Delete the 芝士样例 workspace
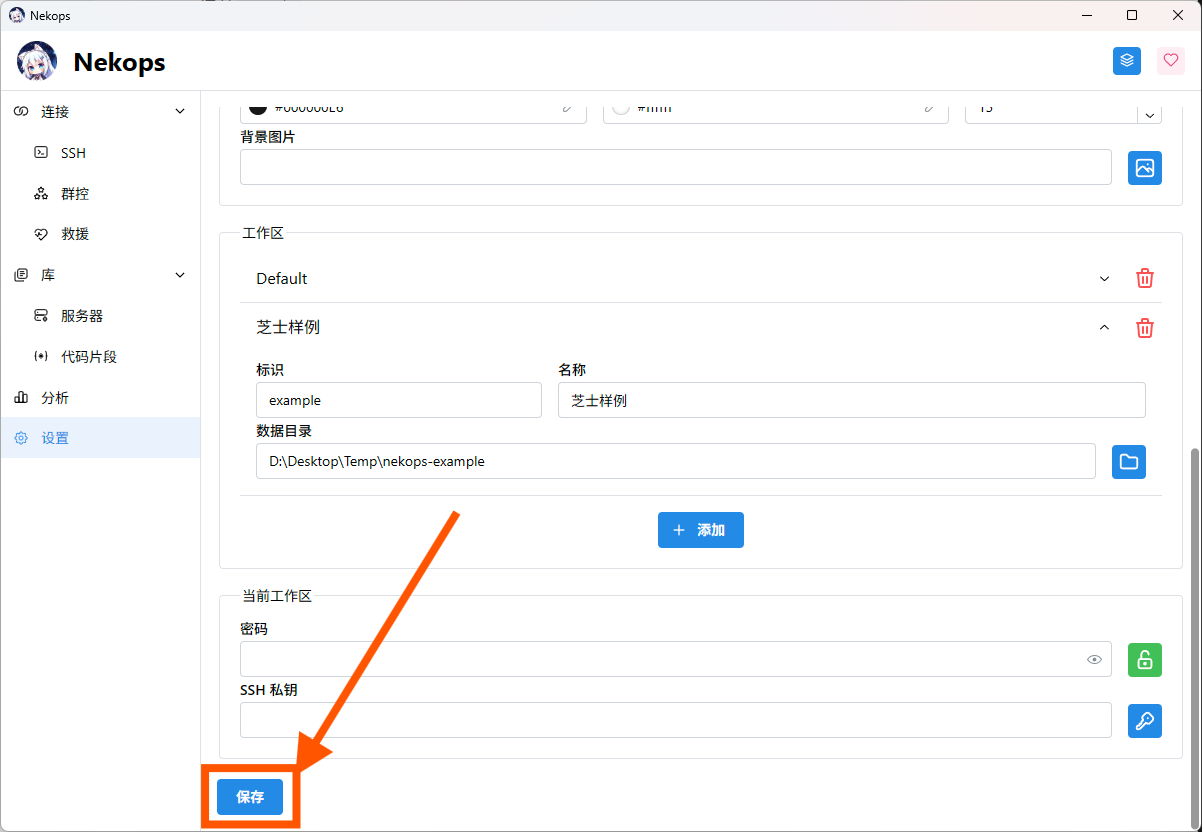 pyautogui.click(x=1145, y=328)
